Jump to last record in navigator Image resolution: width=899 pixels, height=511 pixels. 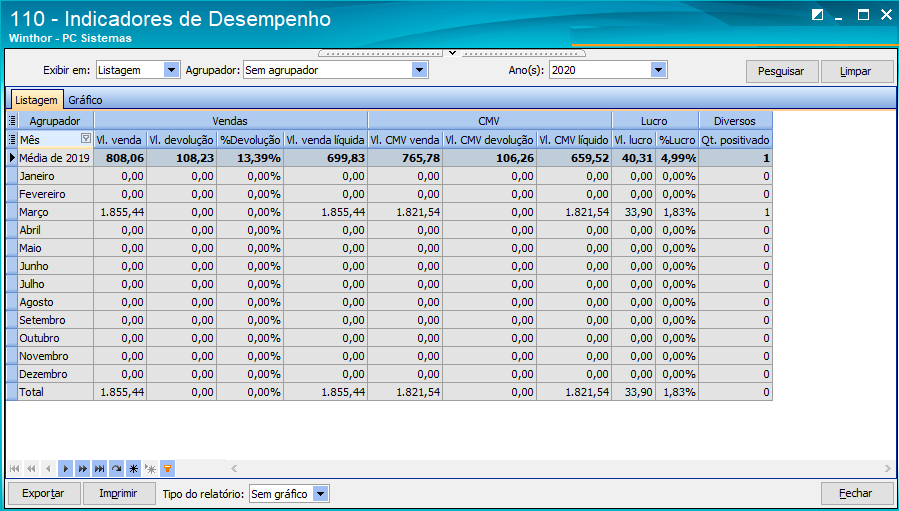100,469
